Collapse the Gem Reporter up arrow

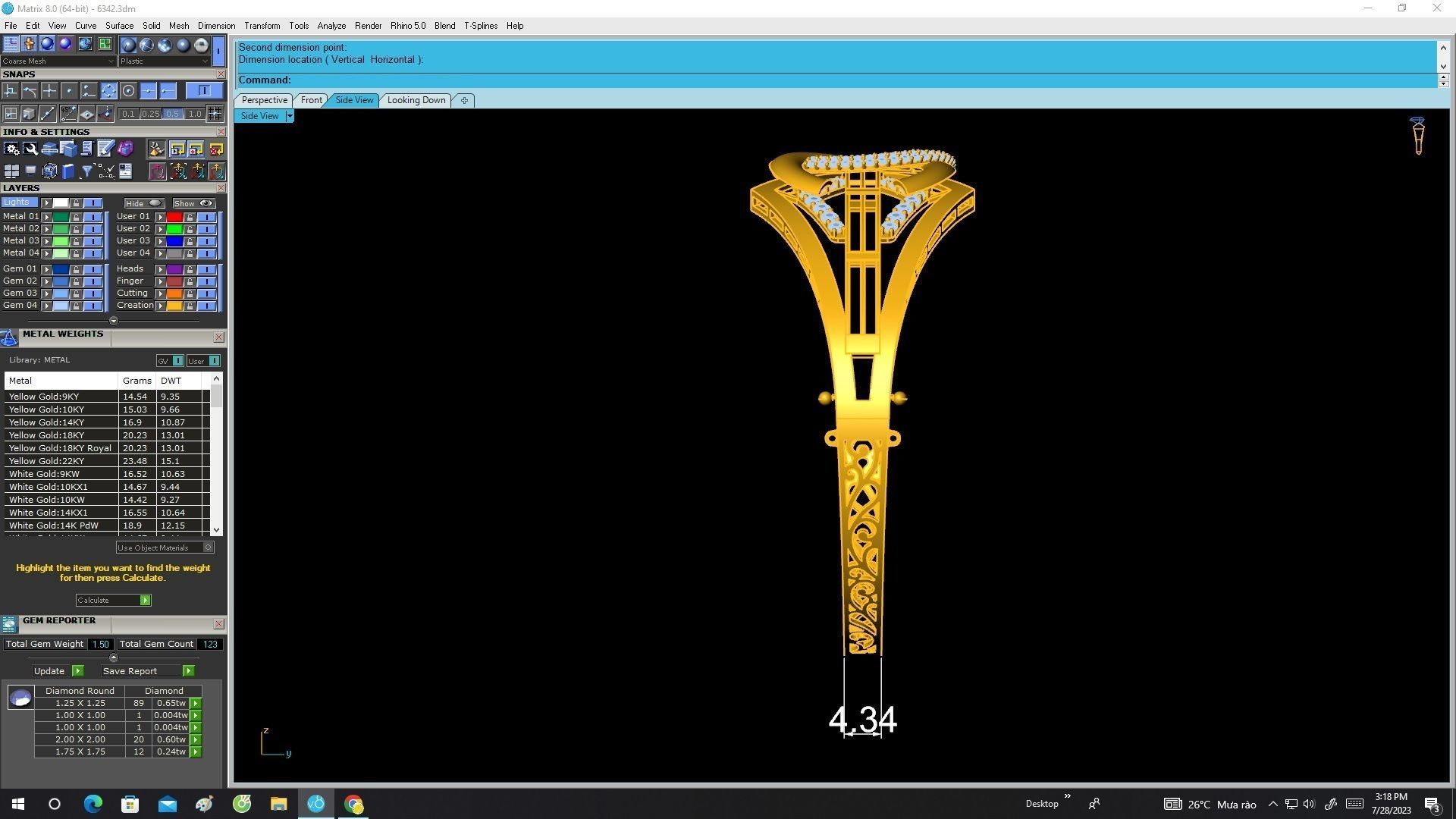114,657
